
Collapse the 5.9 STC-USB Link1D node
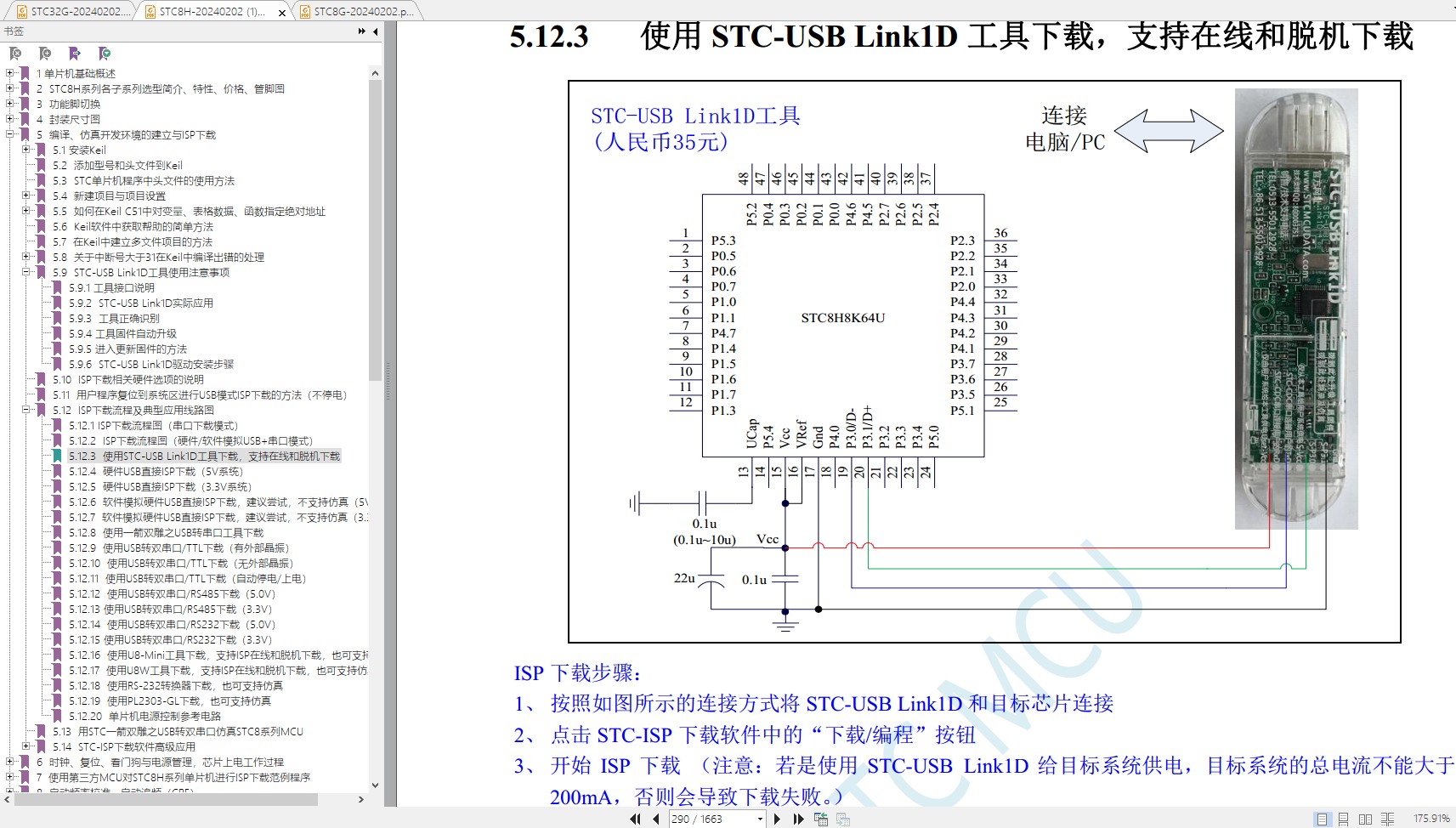click(x=26, y=272)
